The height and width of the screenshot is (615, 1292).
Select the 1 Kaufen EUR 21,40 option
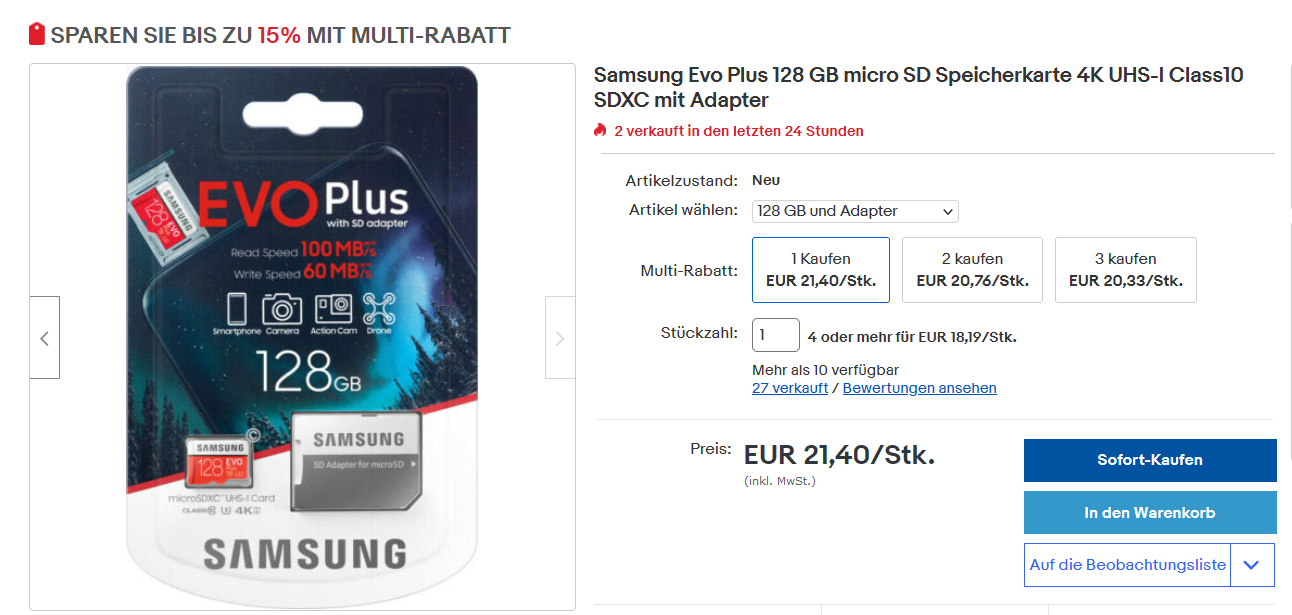(821, 270)
